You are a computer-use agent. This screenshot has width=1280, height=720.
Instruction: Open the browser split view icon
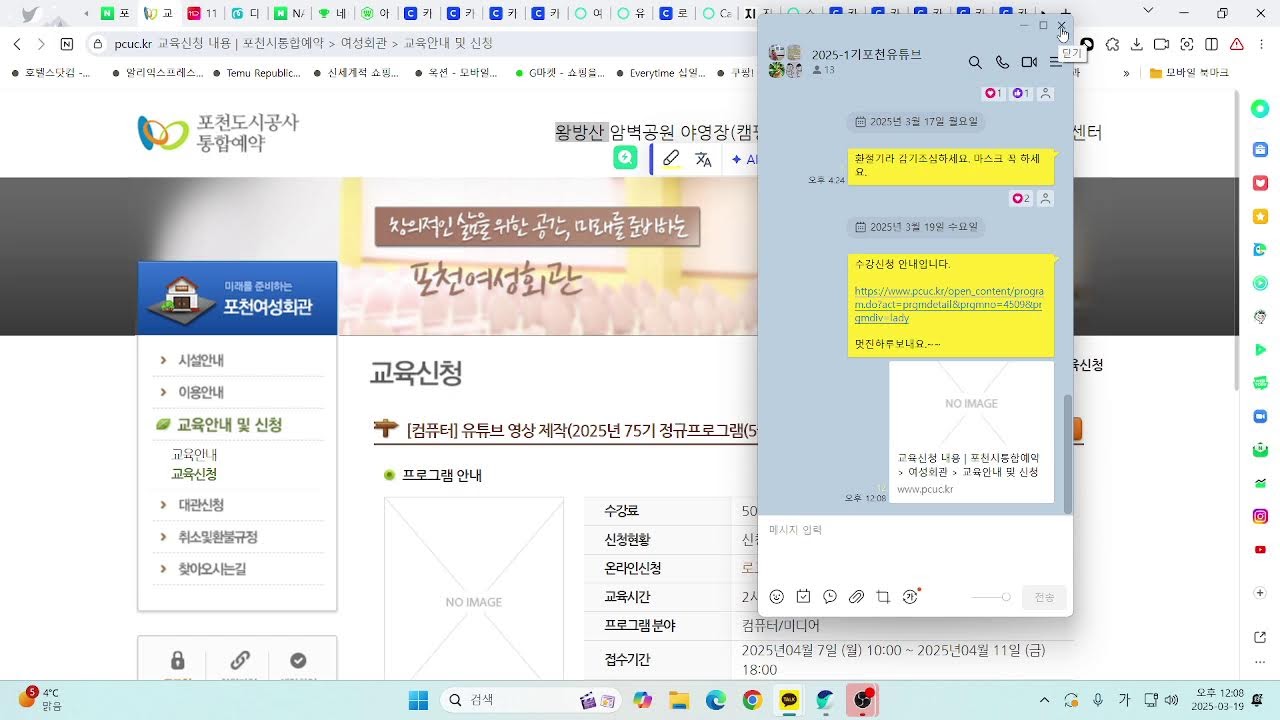pyautogui.click(x=1212, y=44)
